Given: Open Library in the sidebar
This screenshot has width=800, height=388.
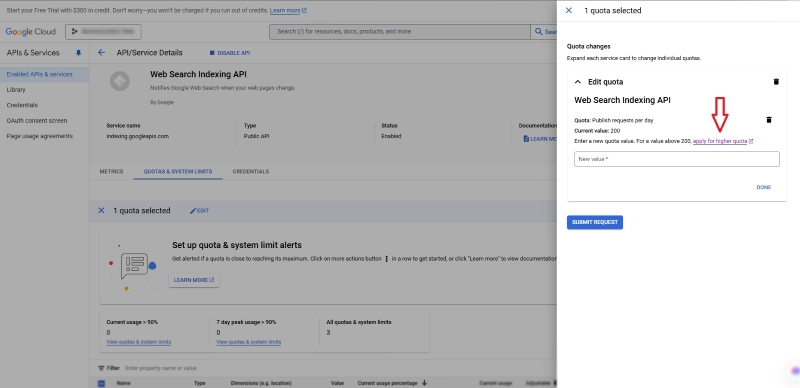Looking at the screenshot, I should pos(16,90).
